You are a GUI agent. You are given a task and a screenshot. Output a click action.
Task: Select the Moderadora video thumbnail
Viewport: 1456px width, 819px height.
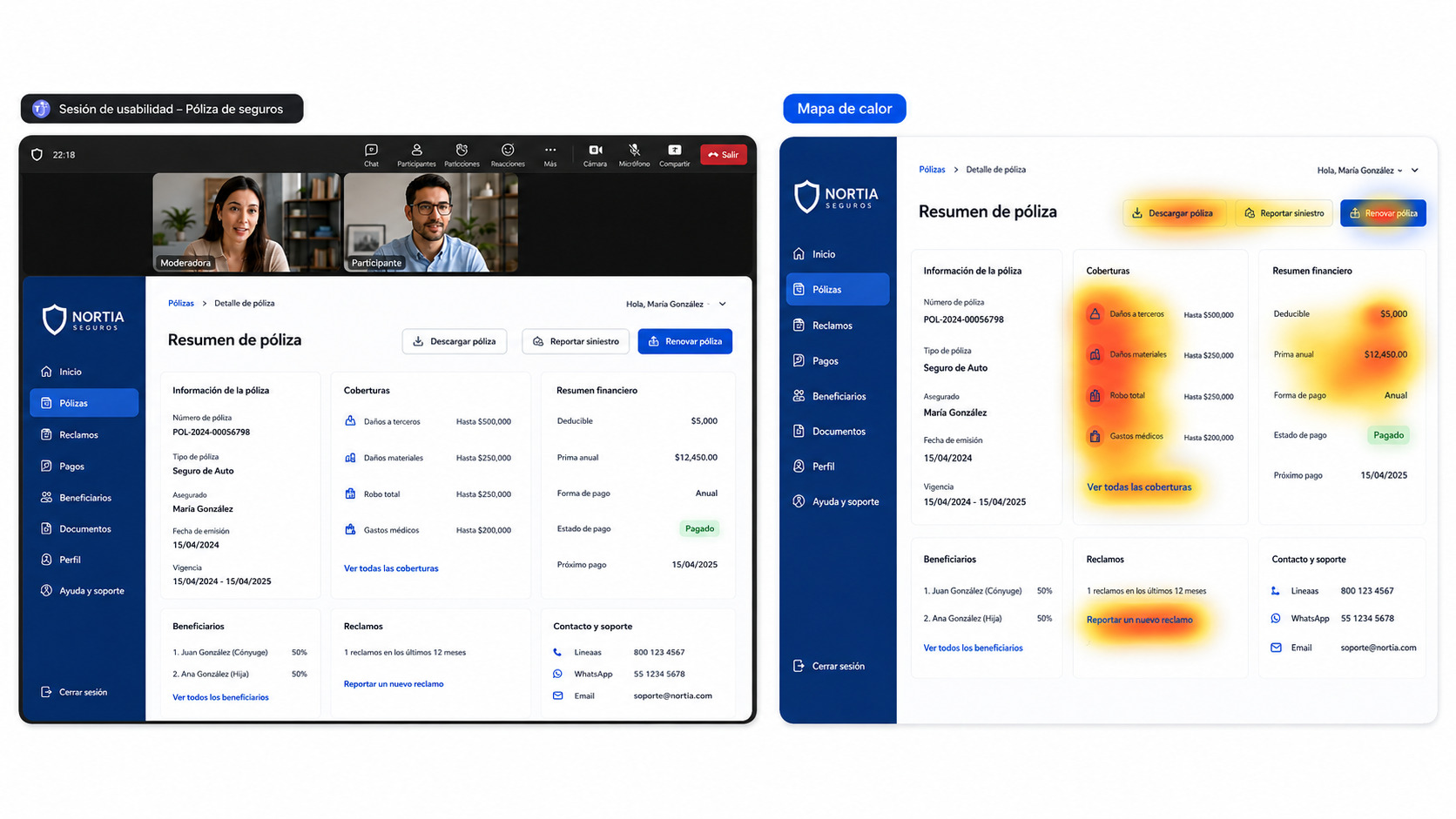[246, 222]
